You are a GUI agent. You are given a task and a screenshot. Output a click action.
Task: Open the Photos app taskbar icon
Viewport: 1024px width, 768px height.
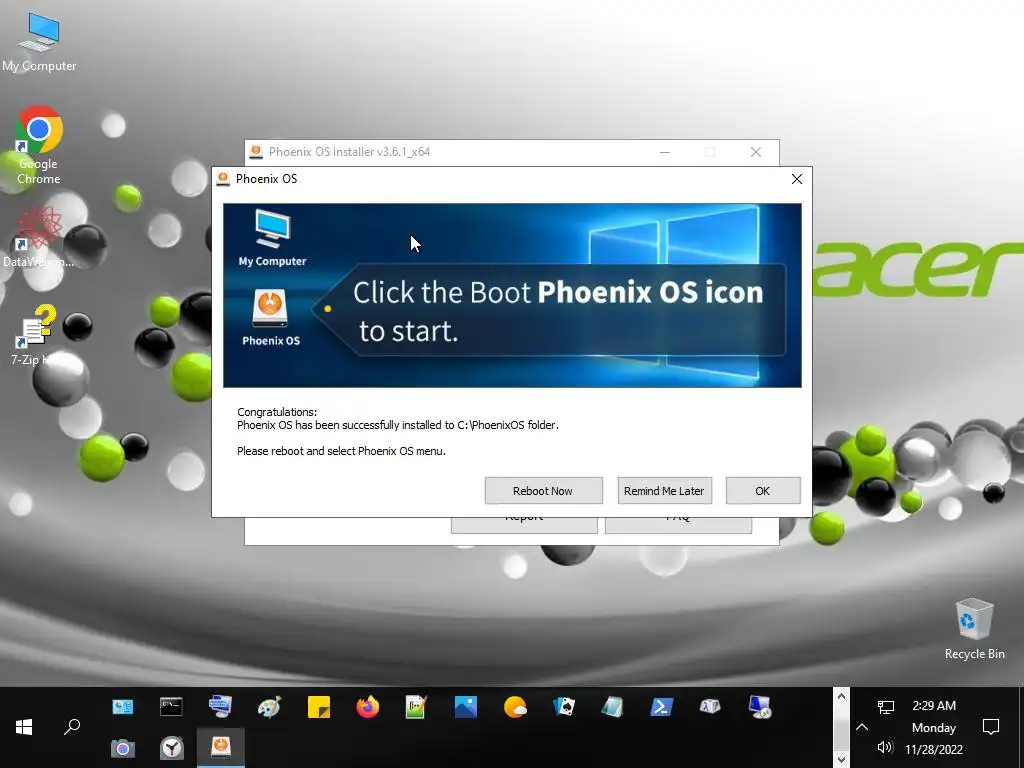tap(466, 707)
